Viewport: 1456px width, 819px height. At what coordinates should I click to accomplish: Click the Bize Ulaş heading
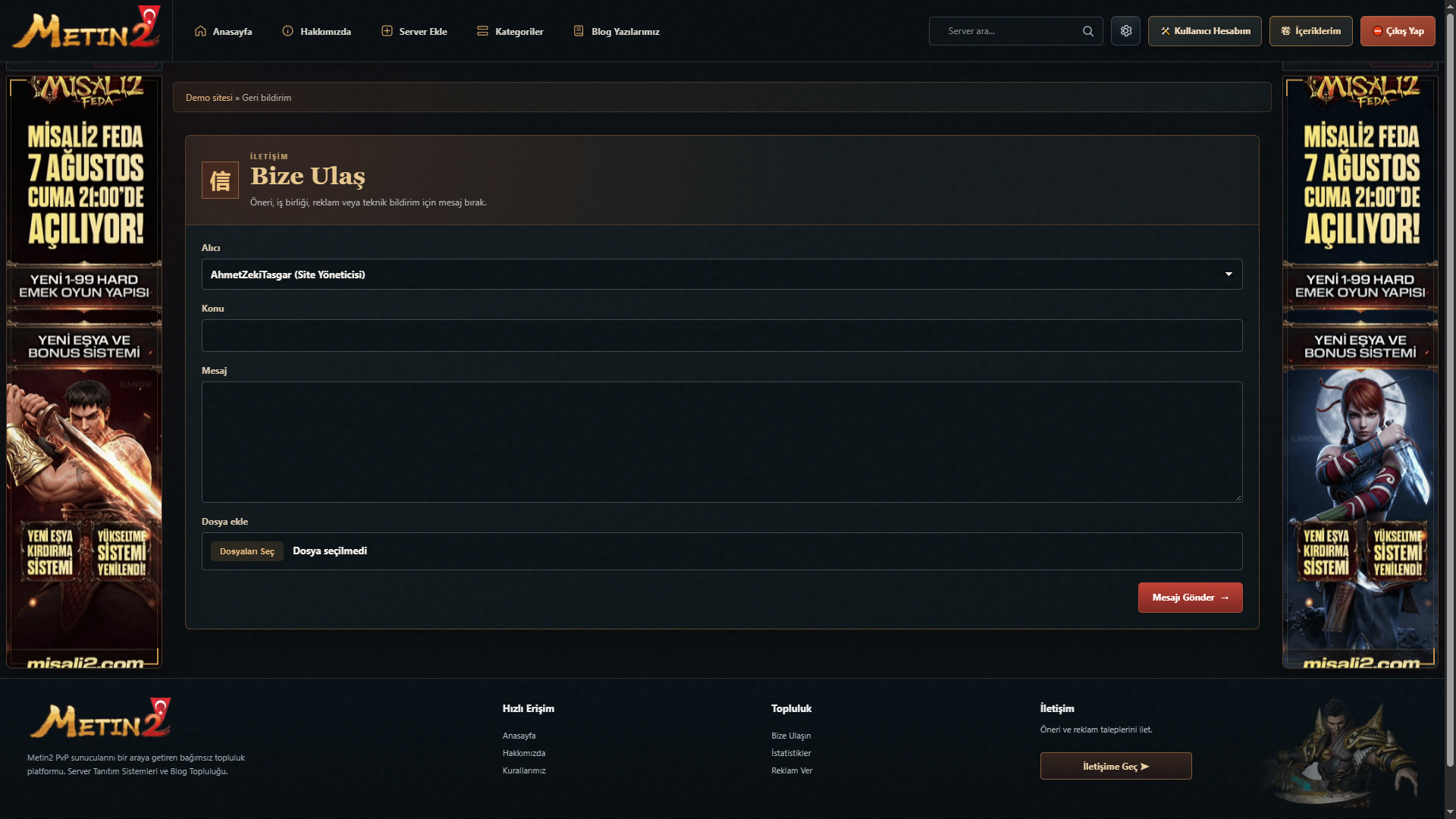(308, 176)
